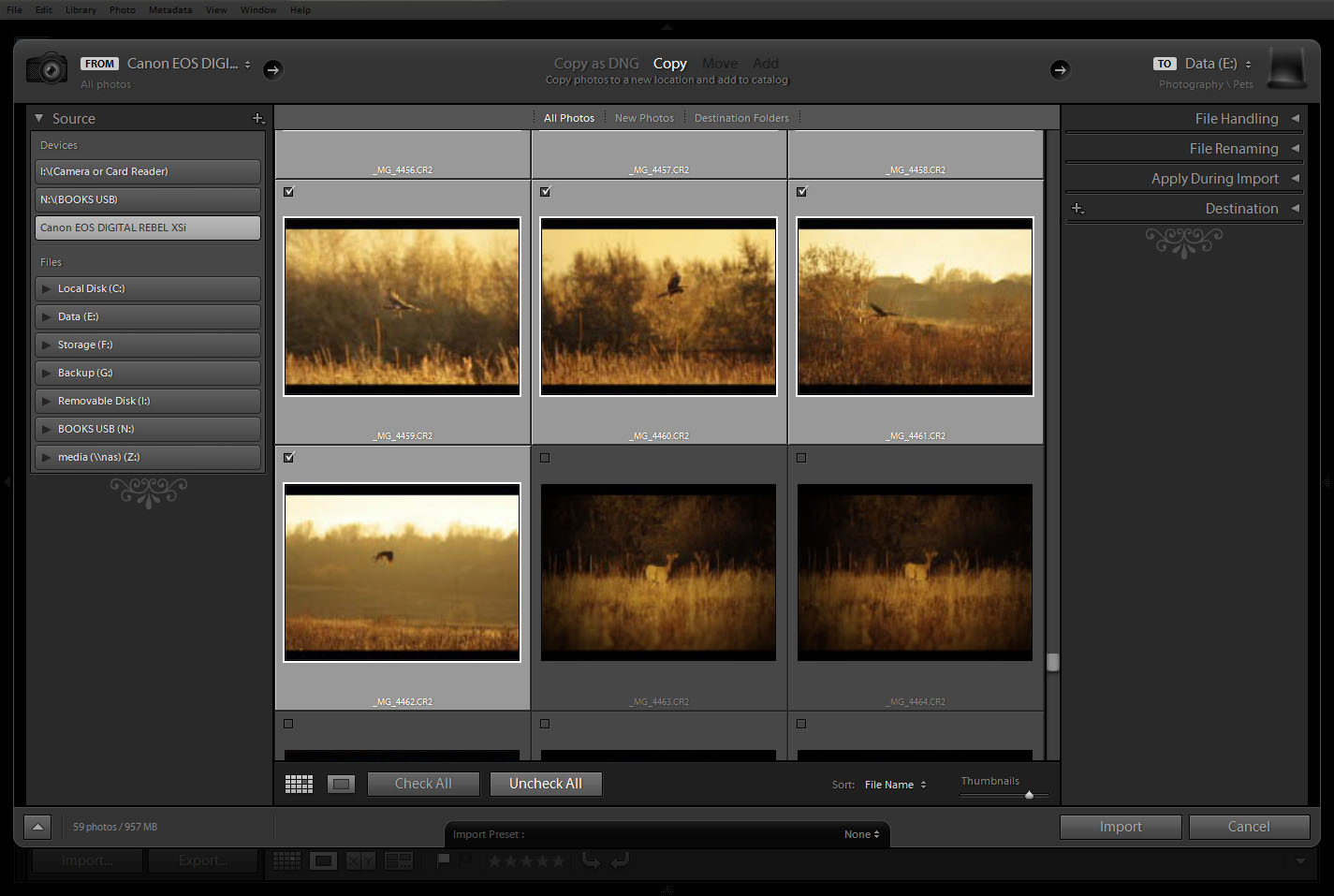Uncheck the checkbox for _MG_4462.CR2
Screen dimensions: 1334x896
click(x=288, y=458)
